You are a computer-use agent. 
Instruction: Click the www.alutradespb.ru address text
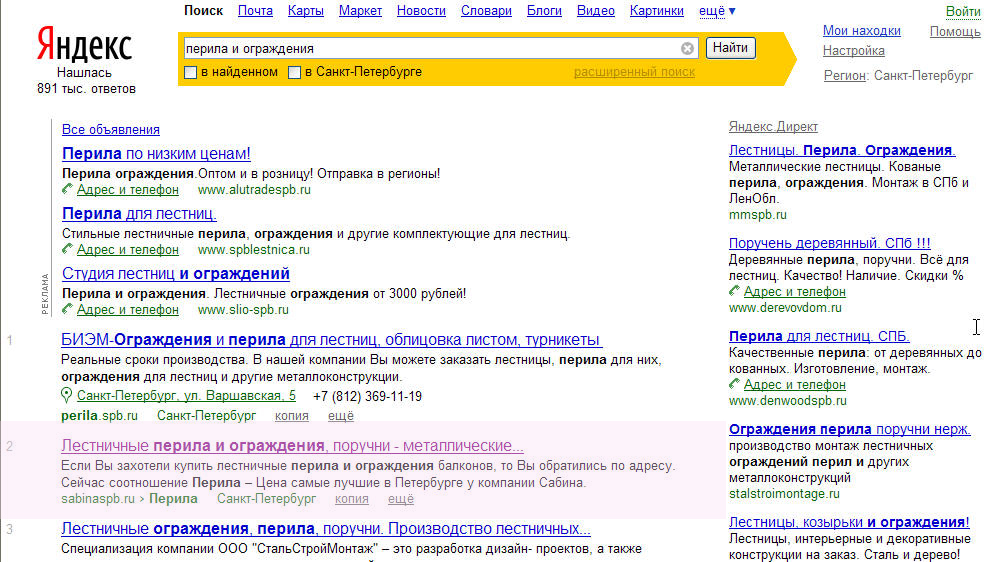click(254, 189)
